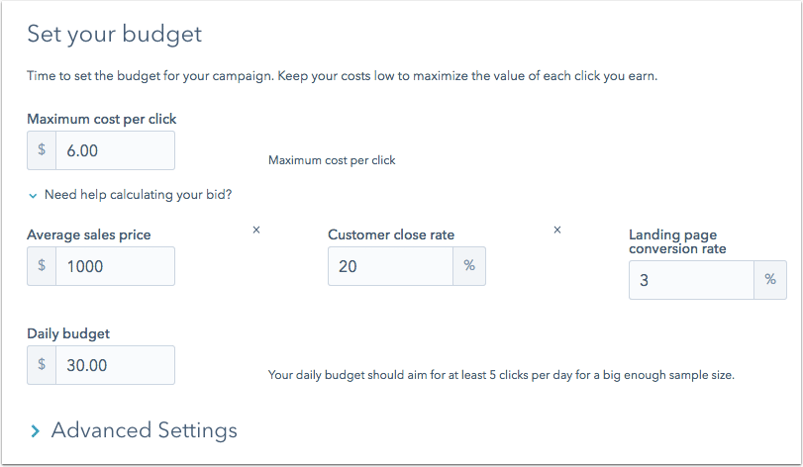Image resolution: width=803 pixels, height=467 pixels.
Task: Focus the Maximum cost per click 6.00 field
Action: (x=114, y=151)
